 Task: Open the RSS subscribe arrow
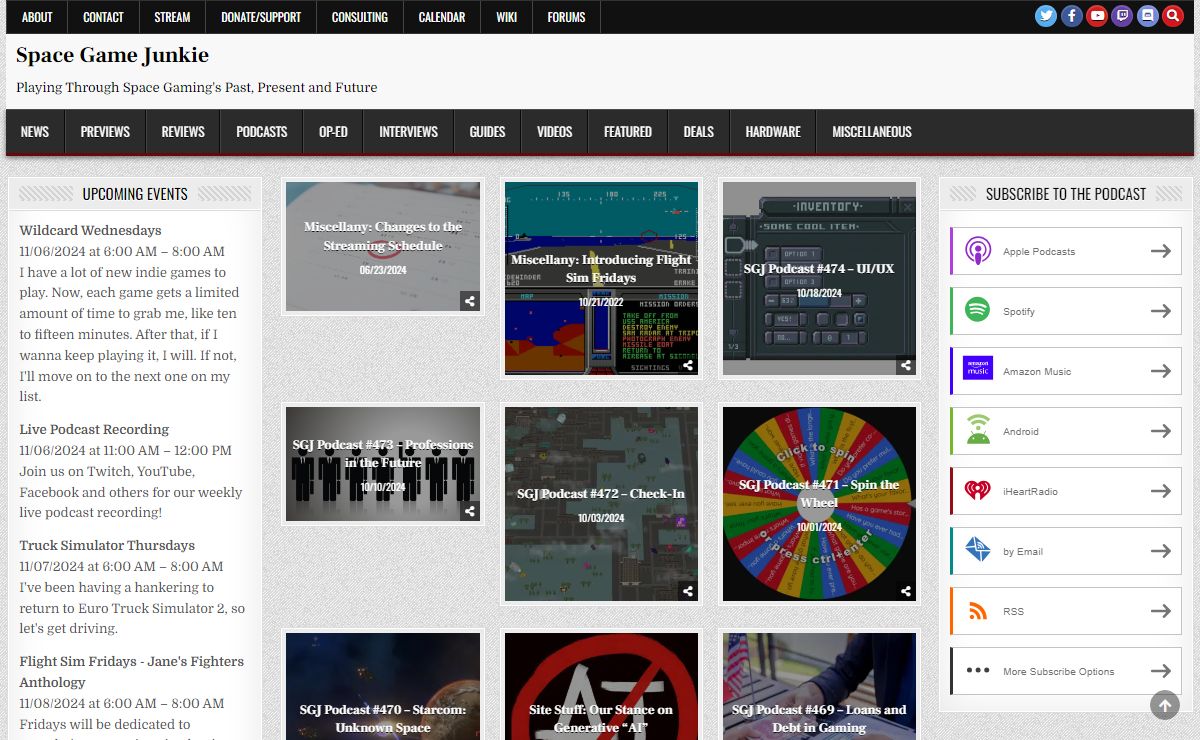1160,611
